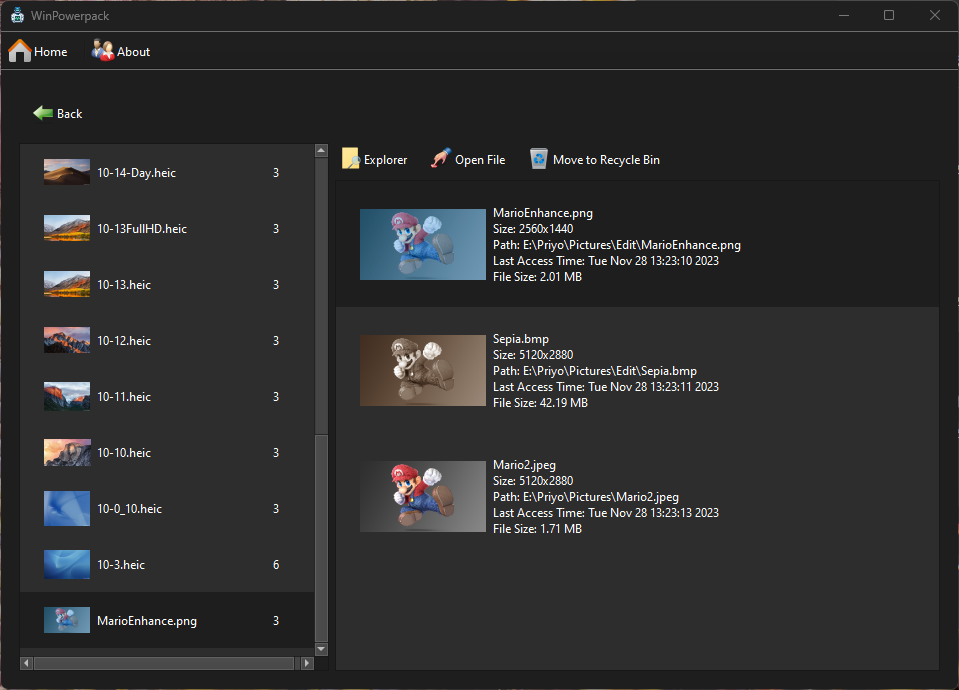Select the 10-13FullHD.heic list entry
Image resolution: width=959 pixels, height=690 pixels.
pyautogui.click(x=142, y=229)
